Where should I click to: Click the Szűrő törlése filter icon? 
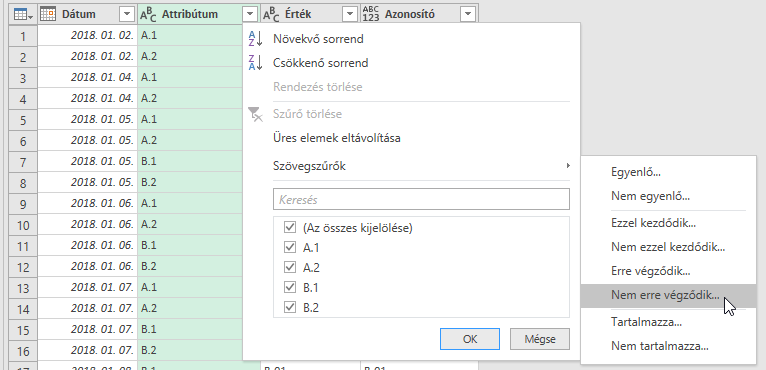(x=255, y=114)
